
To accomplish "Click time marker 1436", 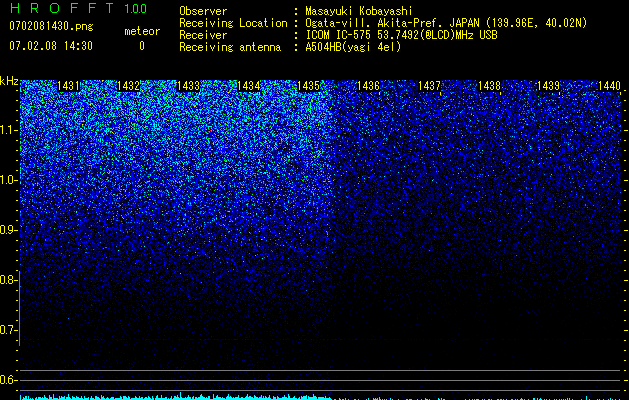I will (368, 86).
